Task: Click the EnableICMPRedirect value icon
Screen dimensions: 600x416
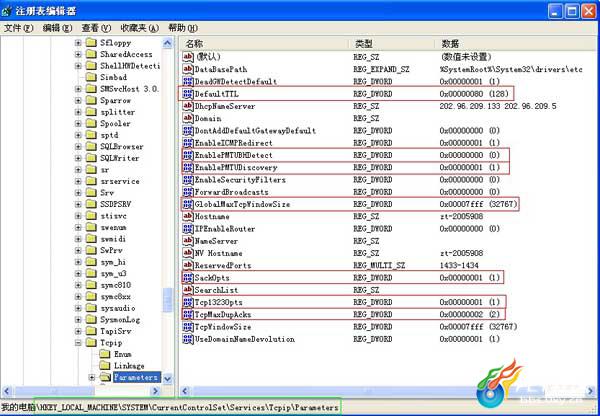Action: (x=188, y=143)
